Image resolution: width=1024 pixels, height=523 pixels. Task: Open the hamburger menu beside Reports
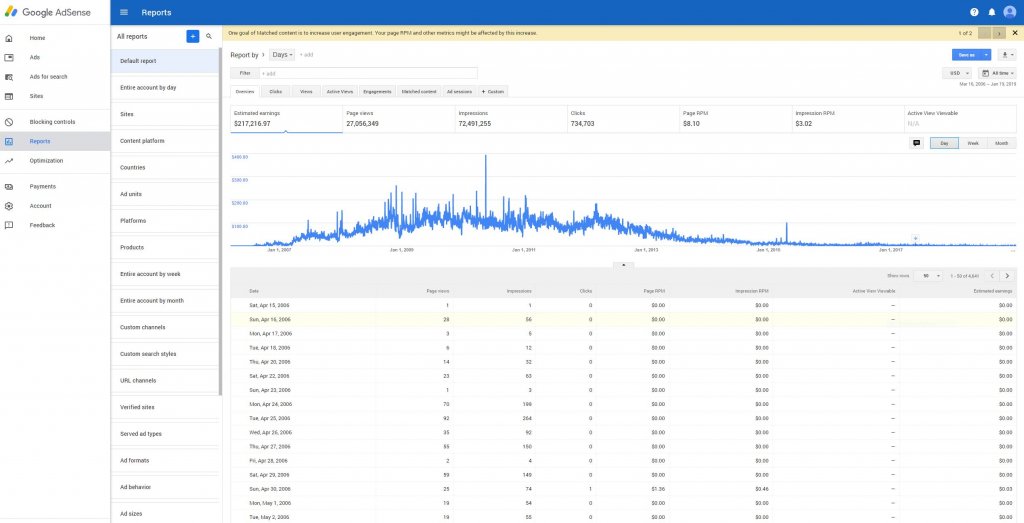point(124,13)
